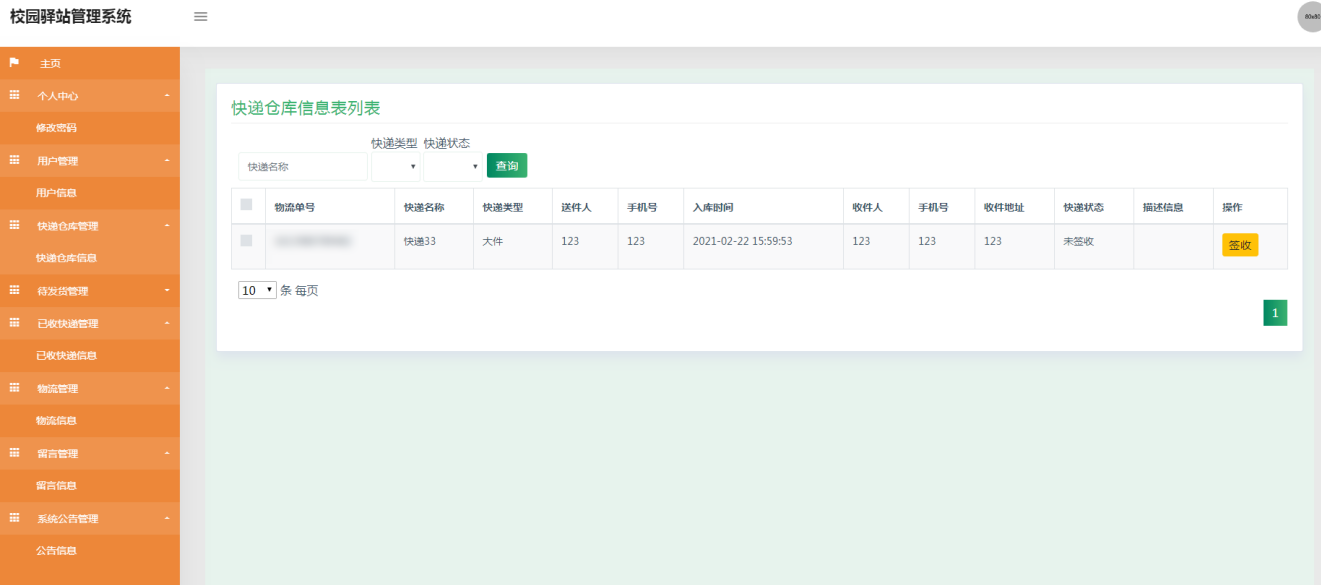This screenshot has width=1321, height=585.
Task: Click the 快递仓库信息表列表 heading
Action: tap(306, 108)
